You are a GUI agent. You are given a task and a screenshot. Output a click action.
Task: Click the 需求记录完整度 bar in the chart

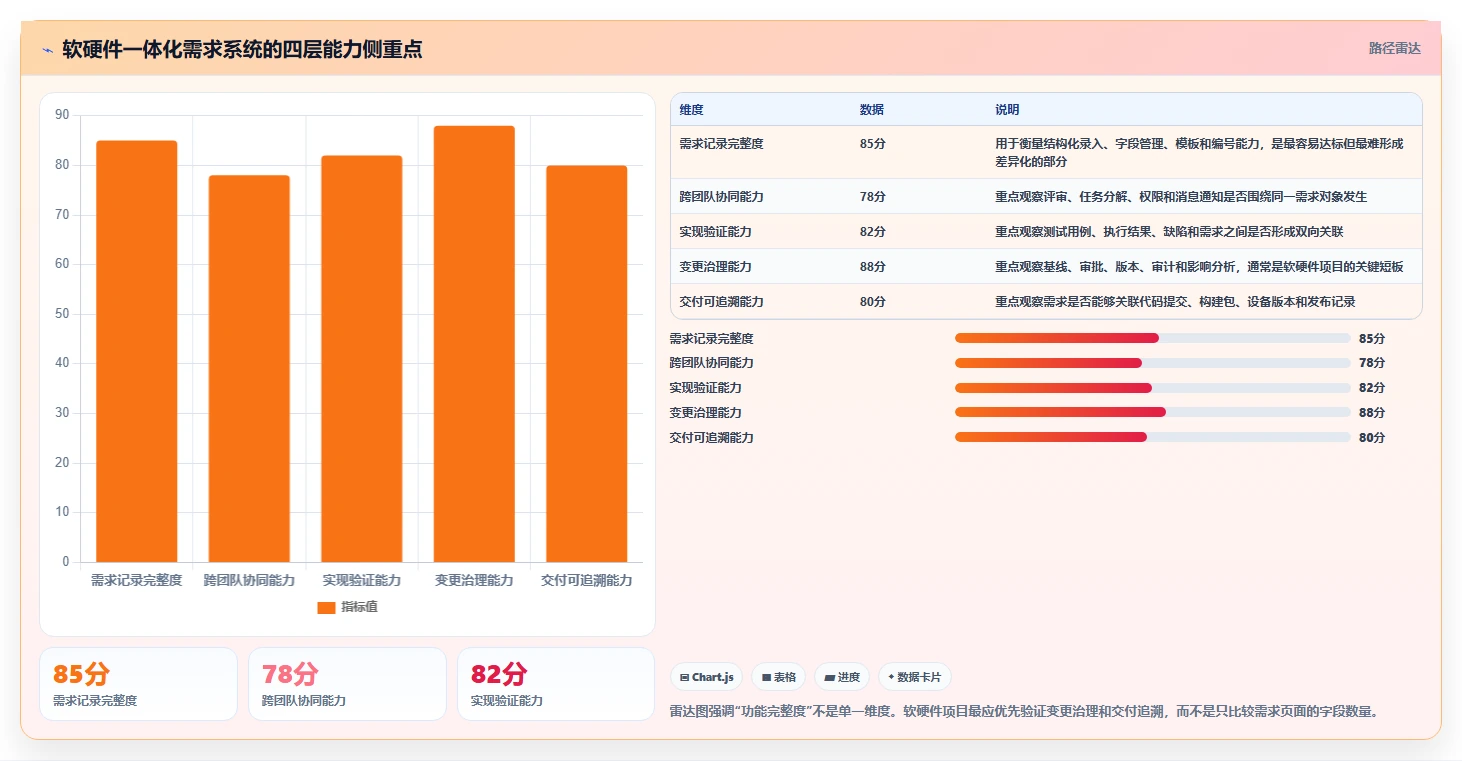coord(137,351)
